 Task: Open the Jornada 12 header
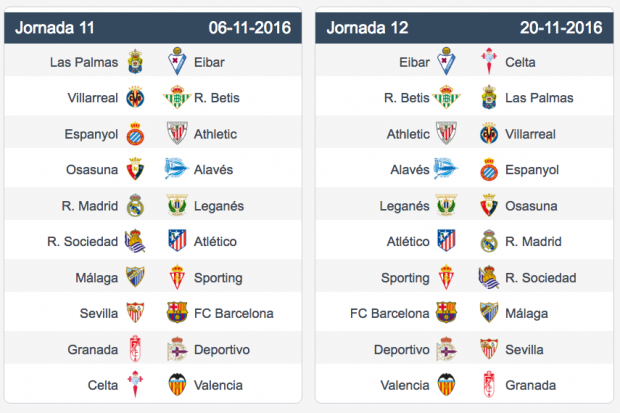click(464, 28)
